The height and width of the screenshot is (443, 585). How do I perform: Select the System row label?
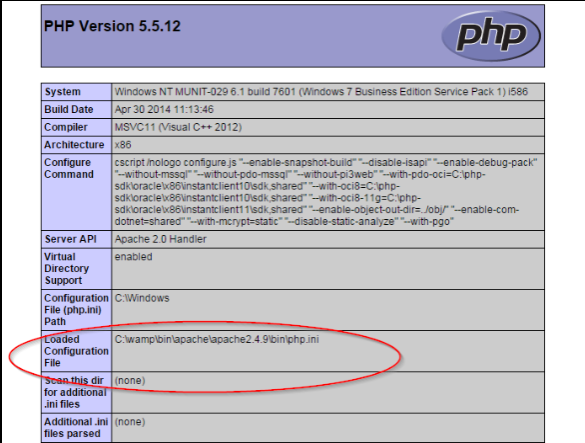tap(76, 92)
